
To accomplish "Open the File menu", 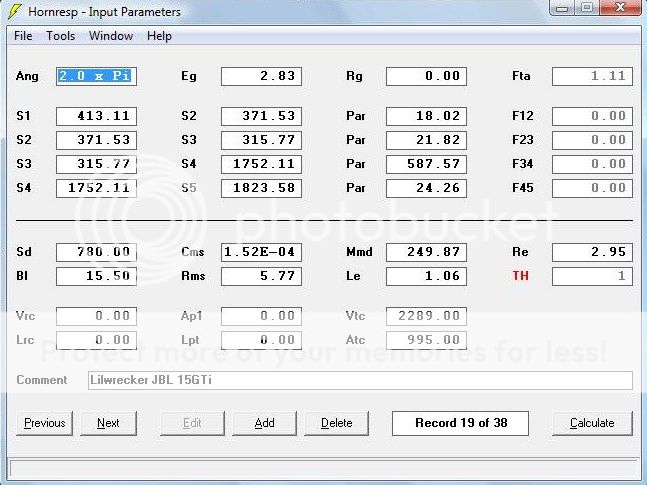I will (x=23, y=36).
